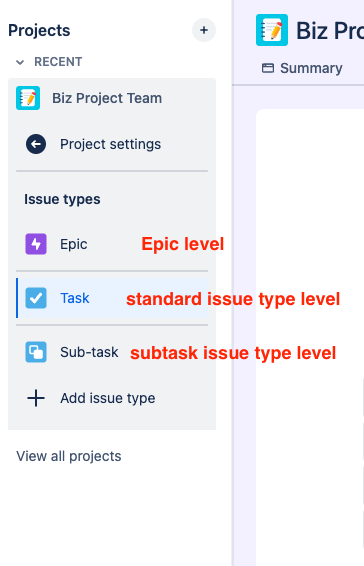Select the Epic issue type label
364x566 pixels.
coord(74,244)
